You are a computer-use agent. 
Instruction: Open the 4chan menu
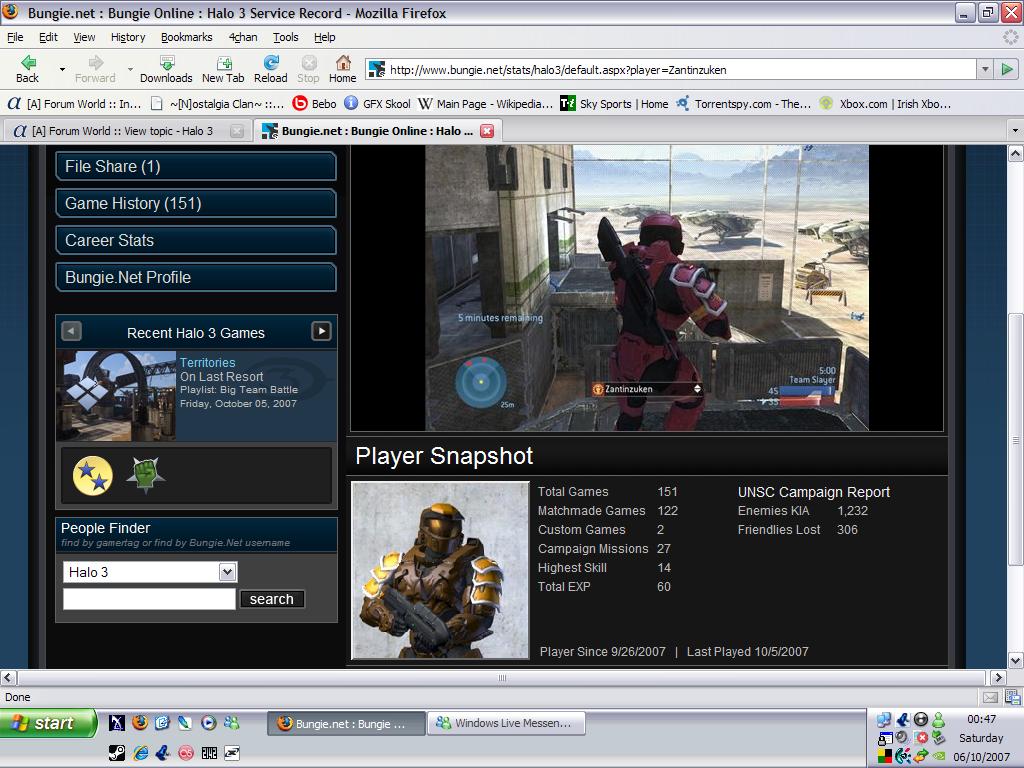coord(243,37)
